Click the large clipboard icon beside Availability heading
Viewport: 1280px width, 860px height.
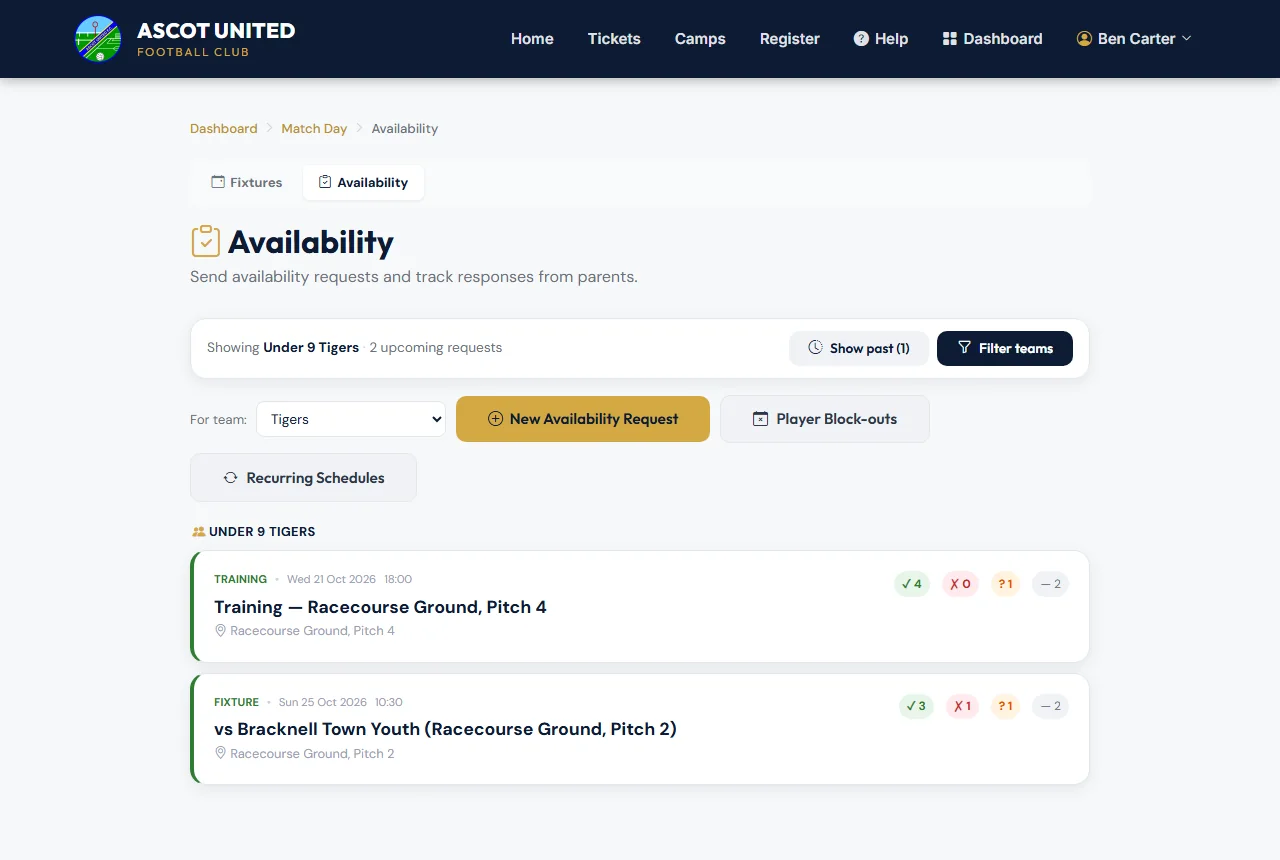tap(206, 241)
